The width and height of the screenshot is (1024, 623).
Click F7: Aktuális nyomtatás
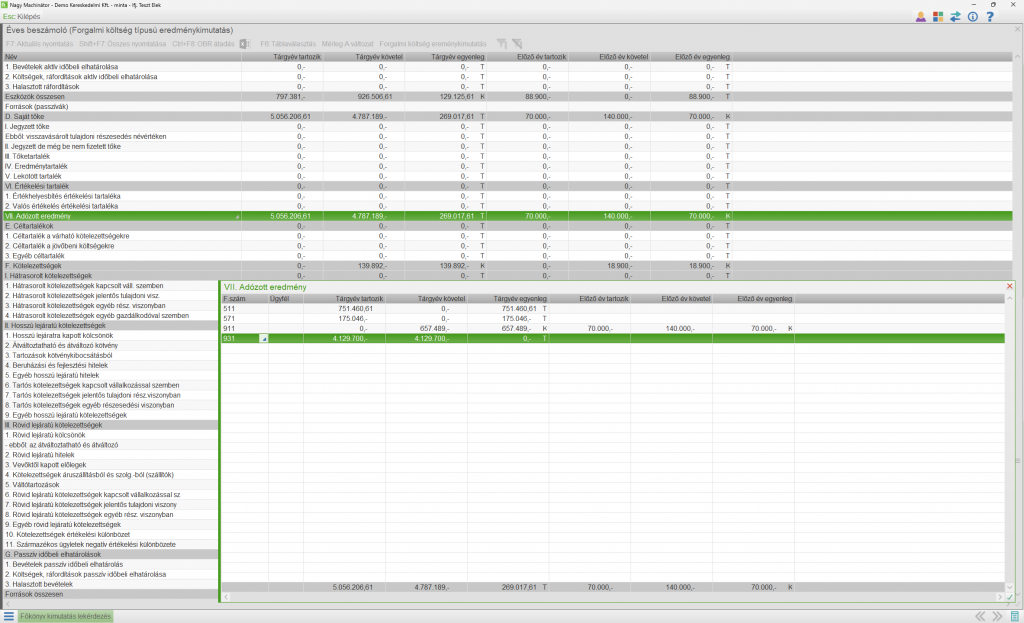click(39, 44)
